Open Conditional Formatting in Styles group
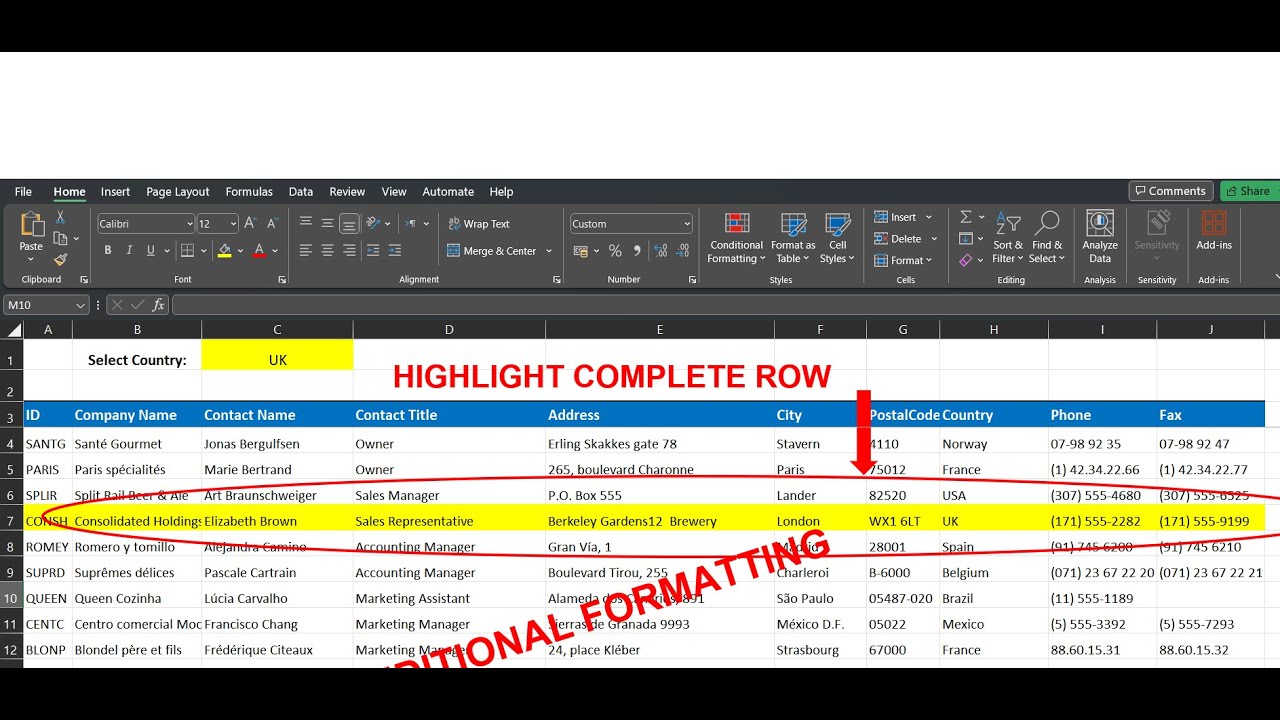 coord(737,238)
